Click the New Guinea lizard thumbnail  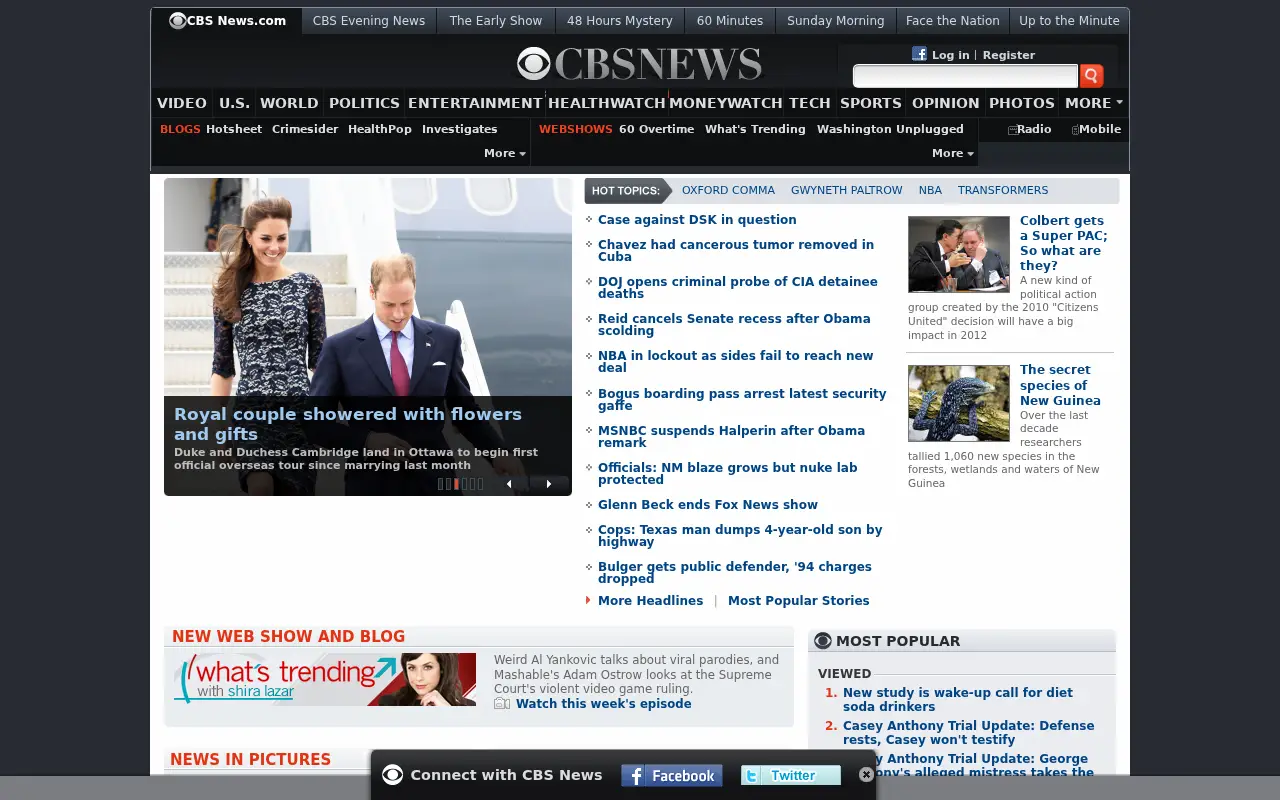(959, 403)
